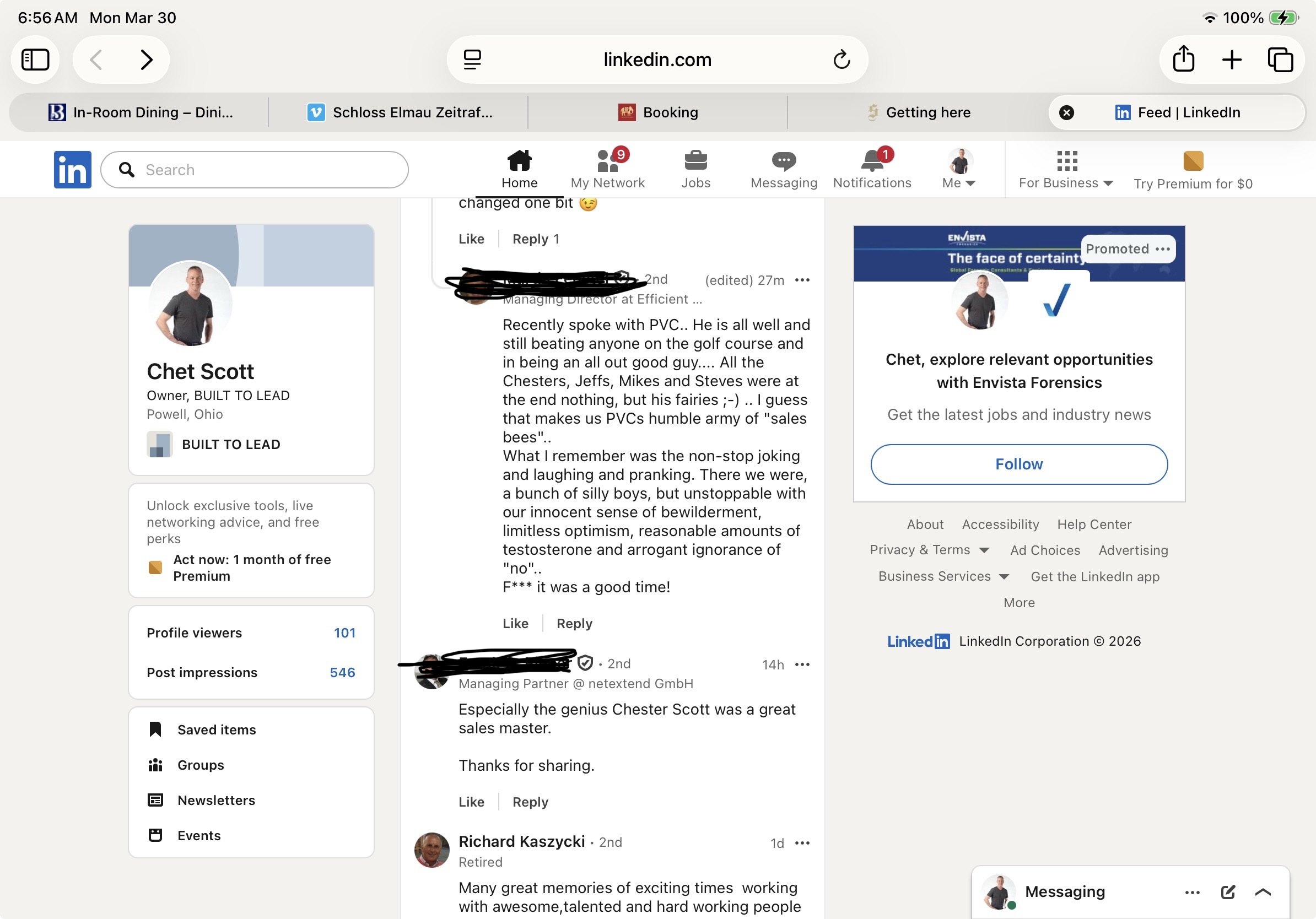
Task: Follow Envista Forensics
Action: click(x=1018, y=464)
